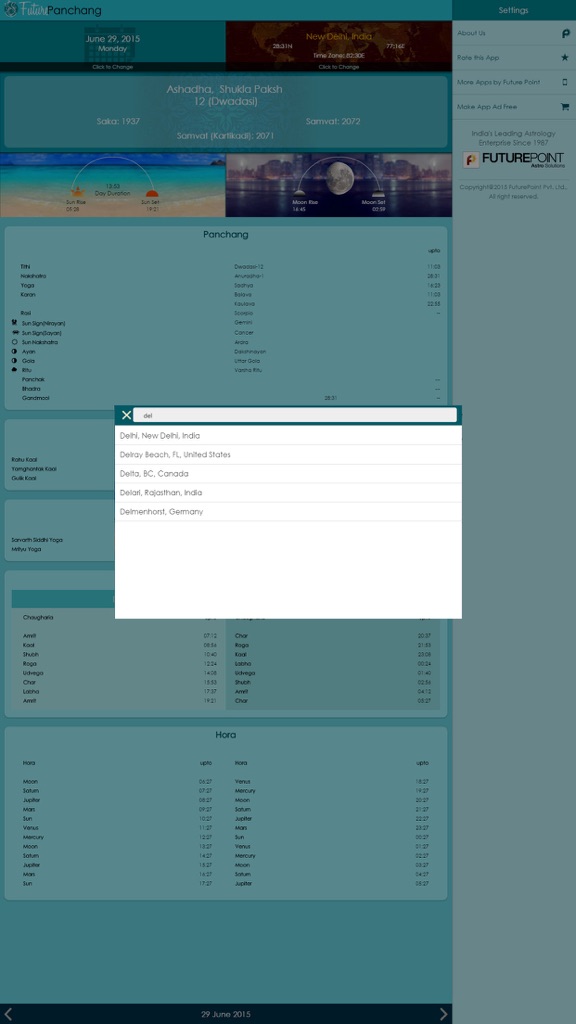
Task: Open the About Us icon
Action: [566, 33]
